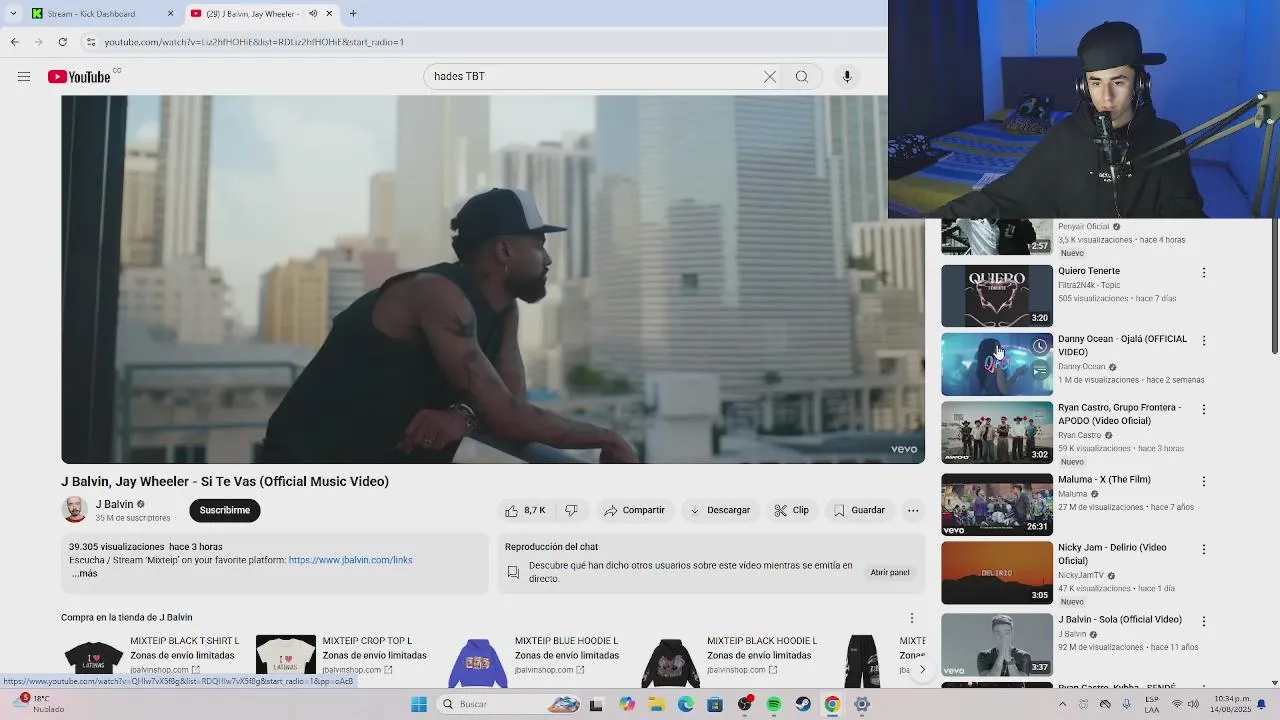Open Spotify from the taskbar
This screenshot has height=720, width=1280.
coord(774,704)
